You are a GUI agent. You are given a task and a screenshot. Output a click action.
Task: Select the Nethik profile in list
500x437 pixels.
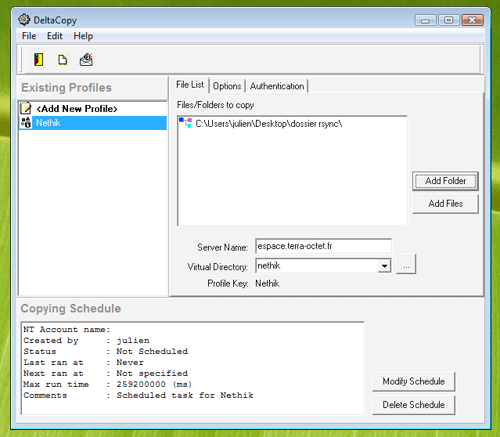coord(93,123)
